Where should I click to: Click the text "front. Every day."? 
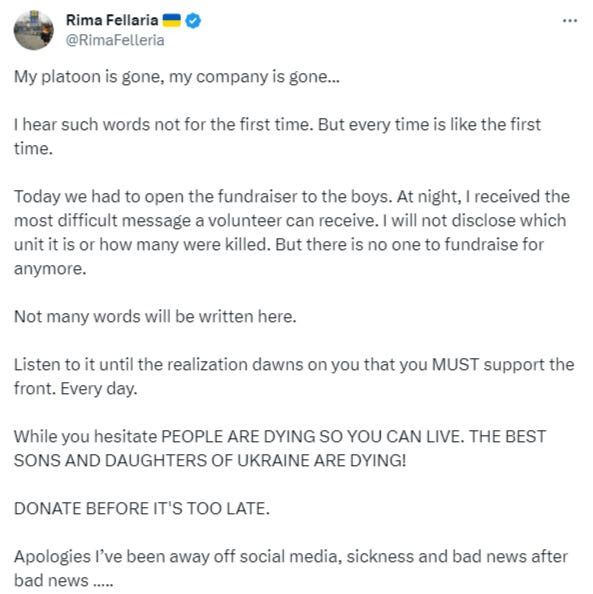point(75,389)
